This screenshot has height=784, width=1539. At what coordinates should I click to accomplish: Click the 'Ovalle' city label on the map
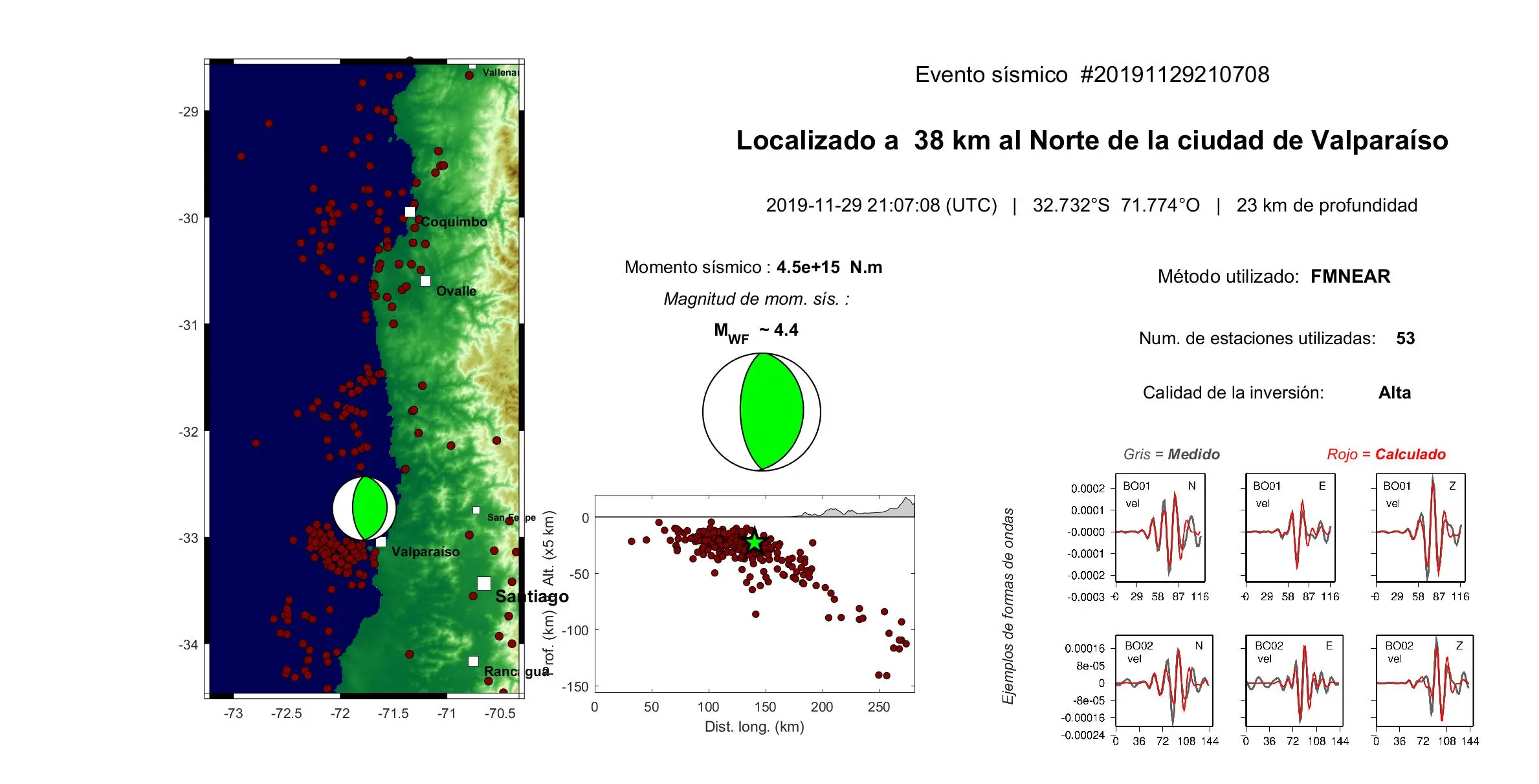[456, 291]
